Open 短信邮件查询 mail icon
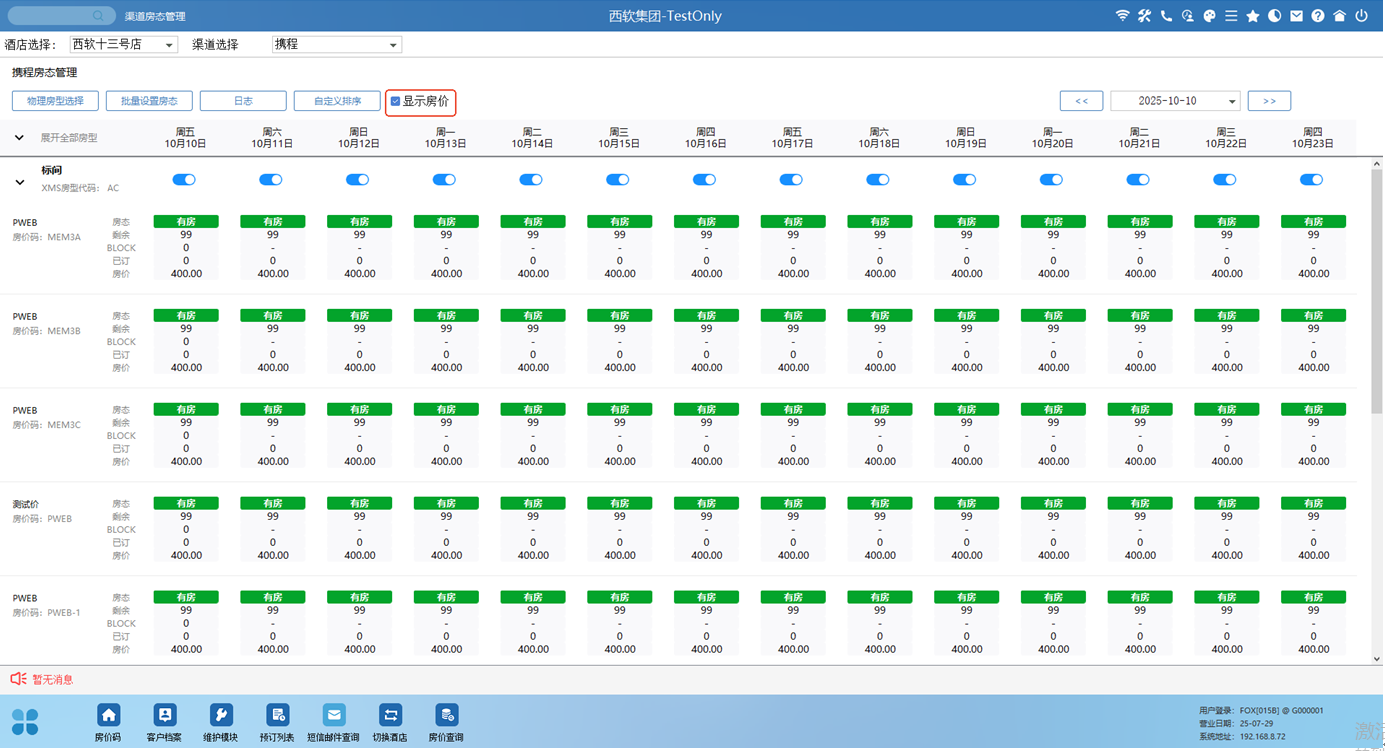The image size is (1385, 751). point(333,716)
